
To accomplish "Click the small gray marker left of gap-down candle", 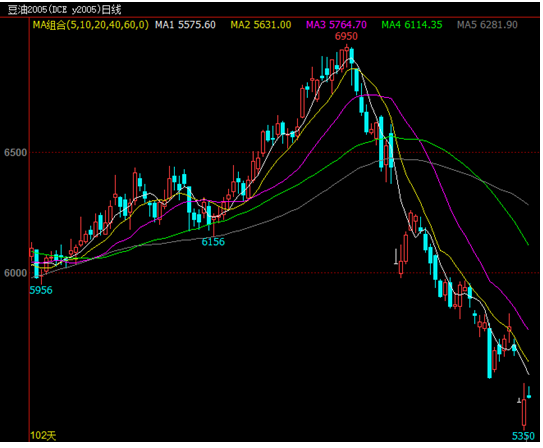I will click(x=396, y=257).
